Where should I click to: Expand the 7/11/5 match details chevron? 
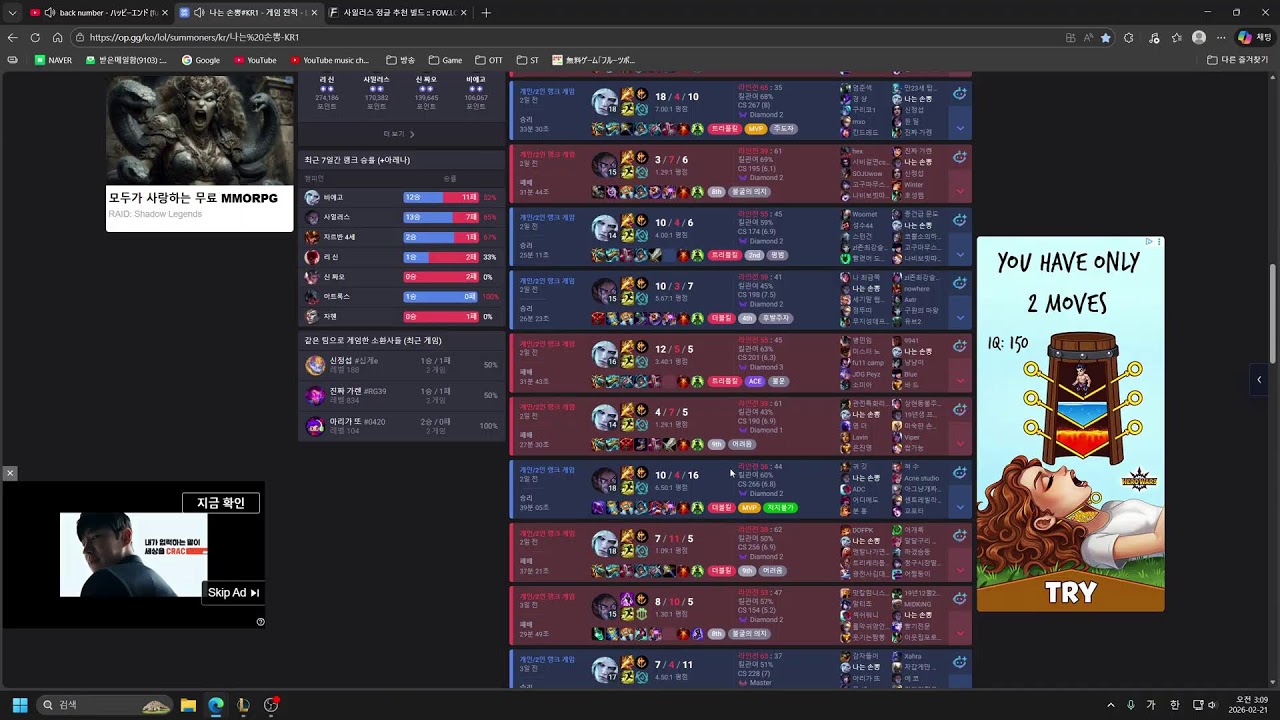point(960,569)
